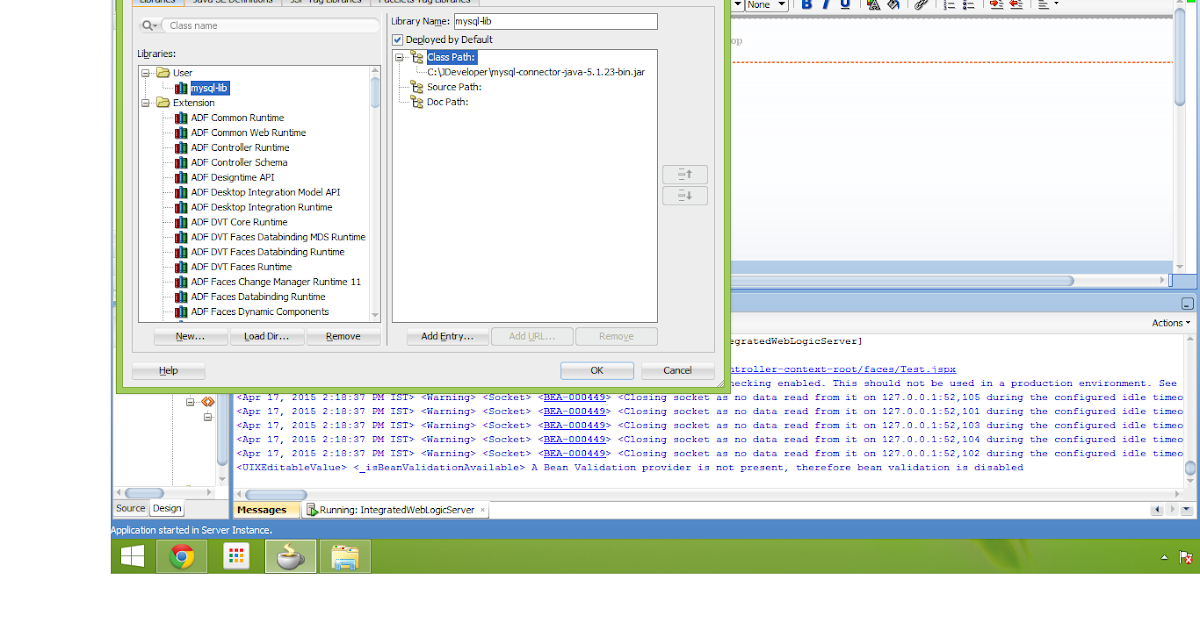The height and width of the screenshot is (630, 1200).
Task: Collapse the User libraries folder
Action: coord(146,73)
